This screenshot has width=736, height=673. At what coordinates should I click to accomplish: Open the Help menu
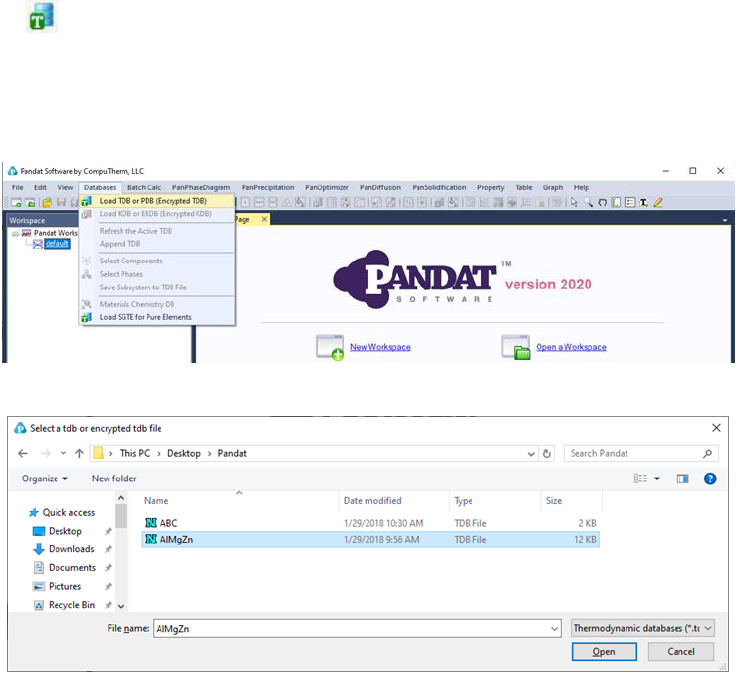pos(581,187)
